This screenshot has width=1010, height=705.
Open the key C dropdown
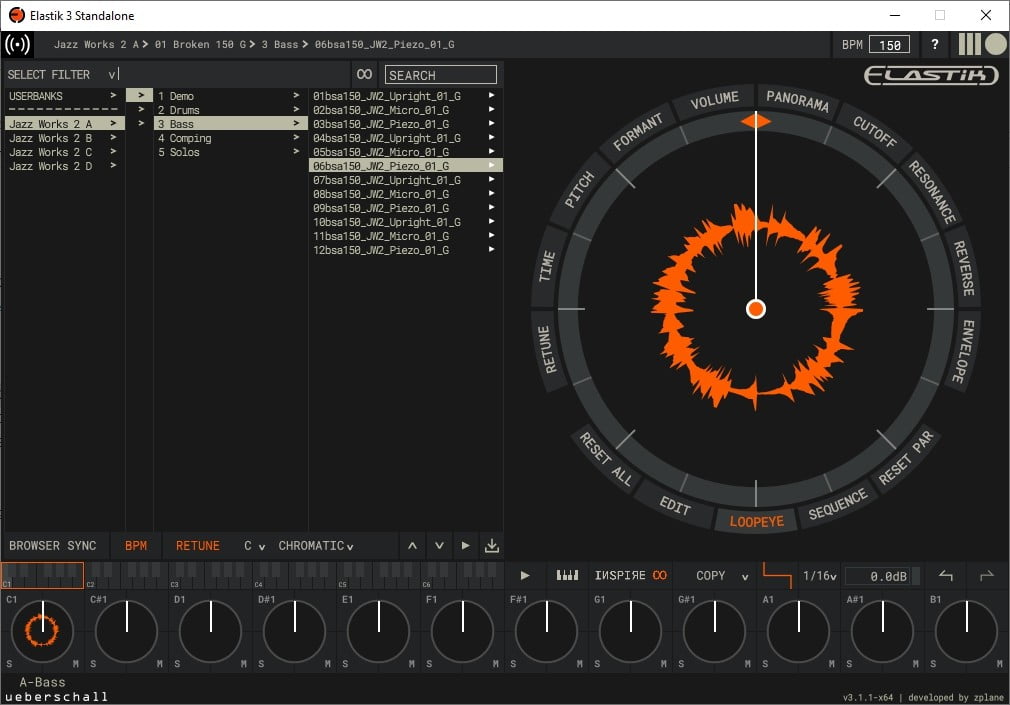click(x=254, y=546)
